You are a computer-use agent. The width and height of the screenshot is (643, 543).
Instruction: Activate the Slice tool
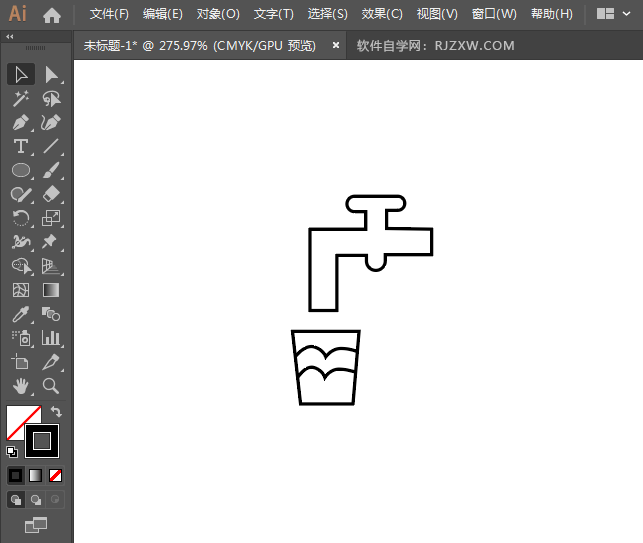click(x=51, y=362)
